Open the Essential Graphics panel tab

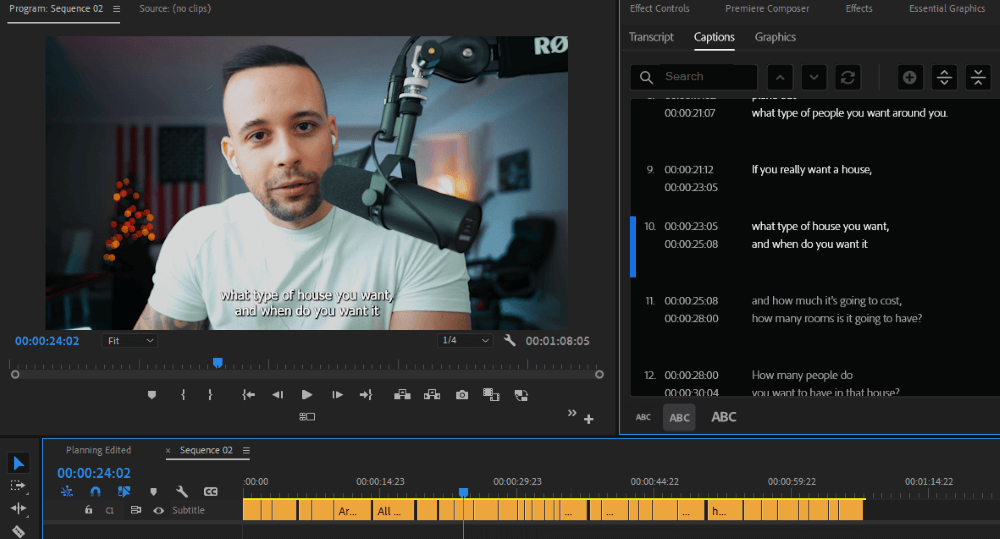coord(947,8)
